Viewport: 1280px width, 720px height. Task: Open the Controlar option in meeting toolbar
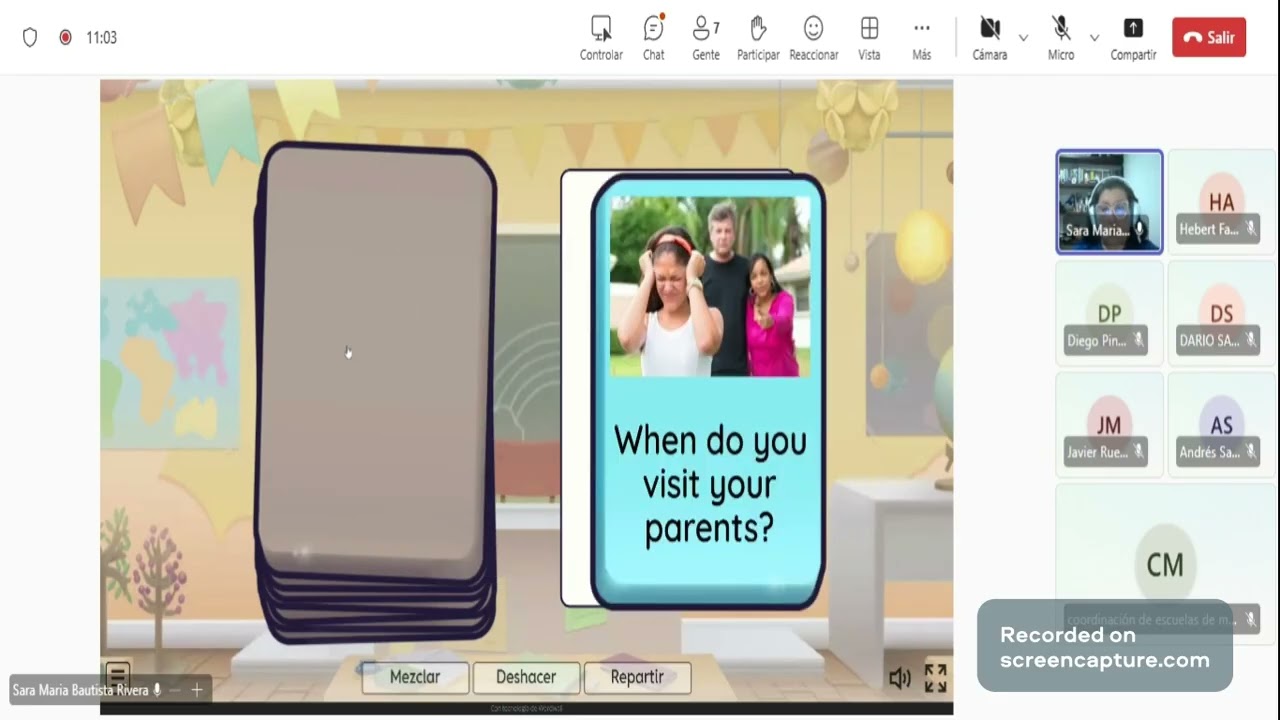click(601, 38)
